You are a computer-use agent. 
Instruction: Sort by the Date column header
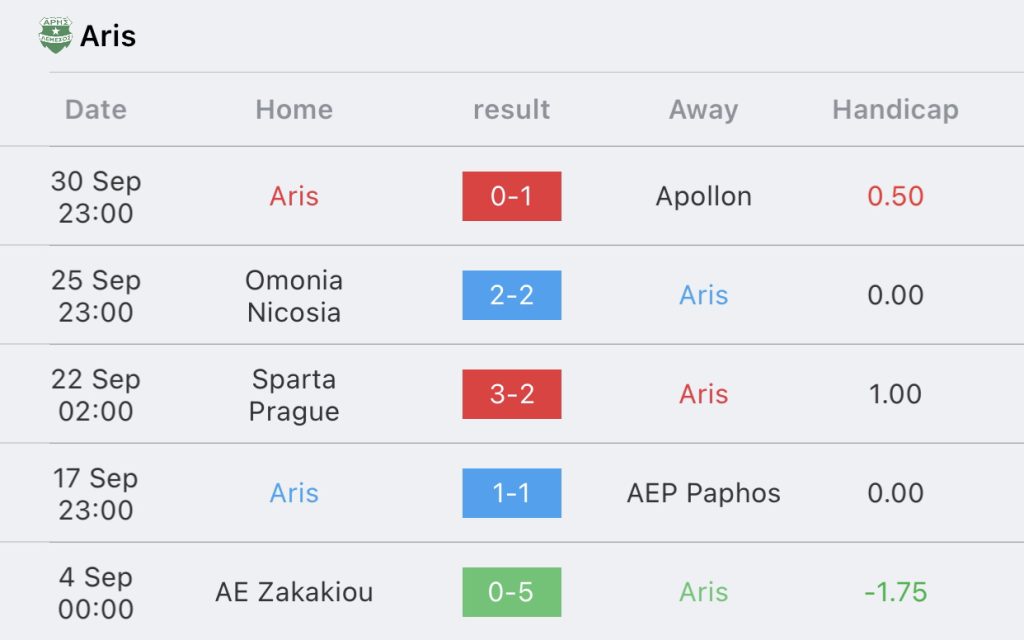coord(95,110)
